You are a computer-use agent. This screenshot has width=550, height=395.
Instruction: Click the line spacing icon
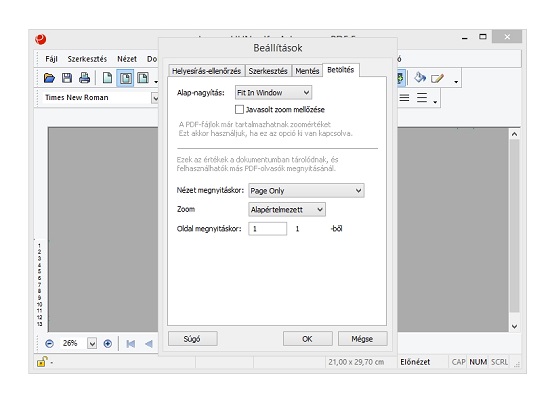point(422,98)
